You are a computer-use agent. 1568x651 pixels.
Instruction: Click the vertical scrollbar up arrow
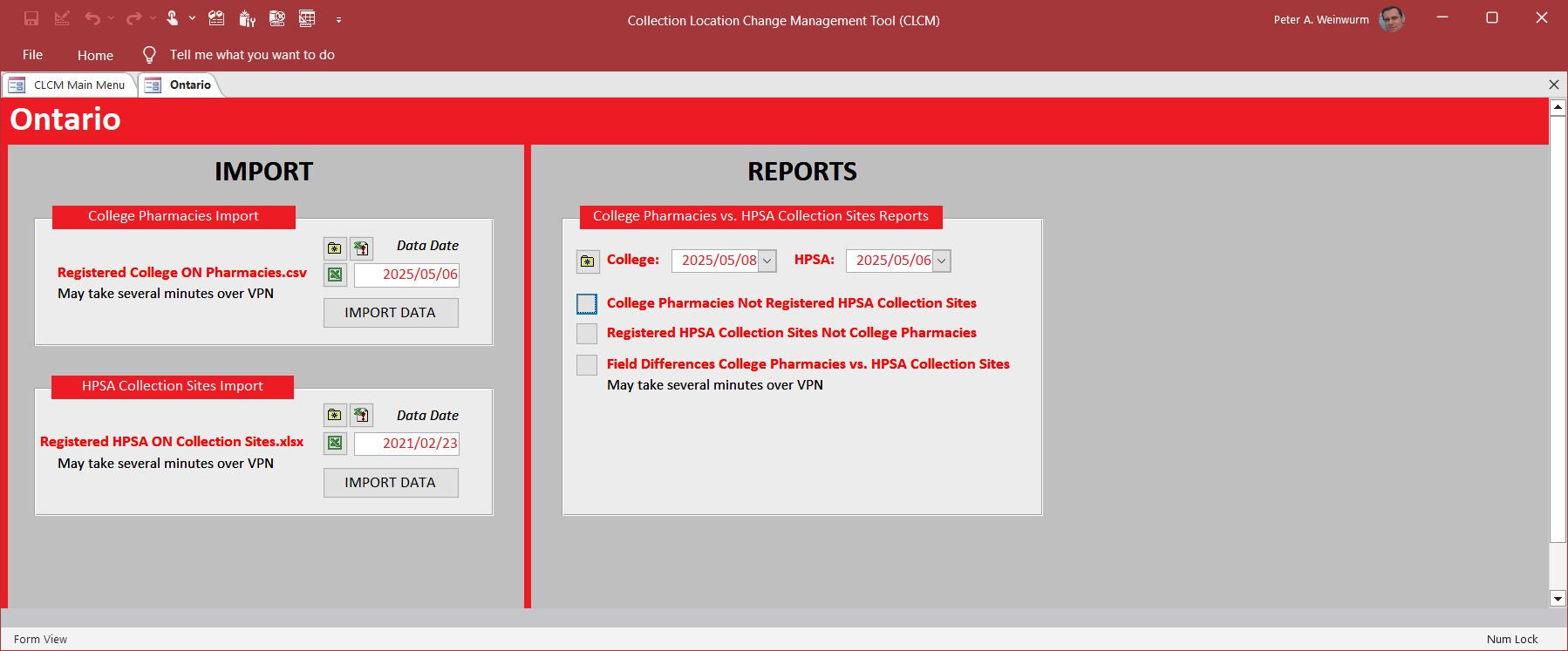(1558, 107)
